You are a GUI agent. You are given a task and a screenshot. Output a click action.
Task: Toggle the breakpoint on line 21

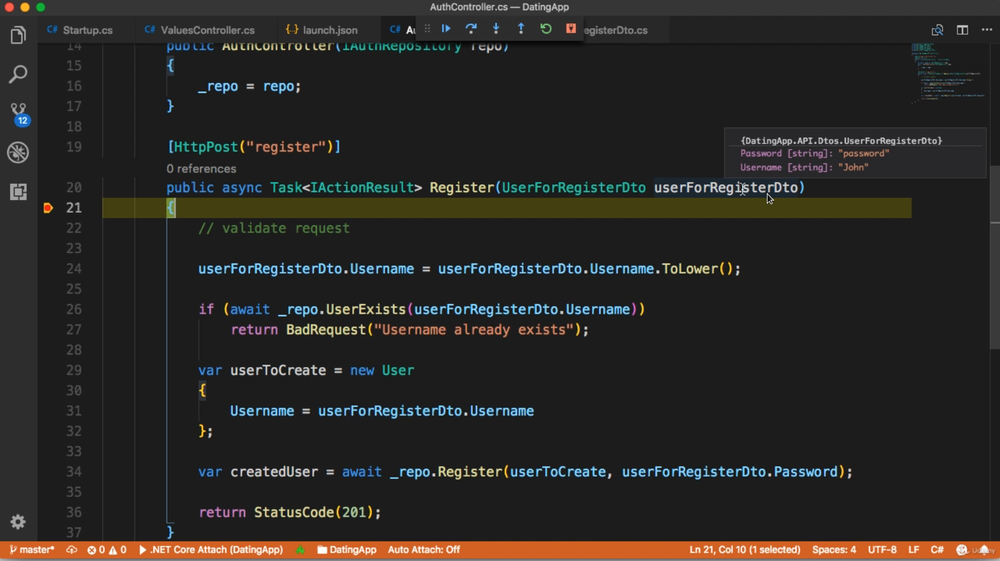coord(48,208)
